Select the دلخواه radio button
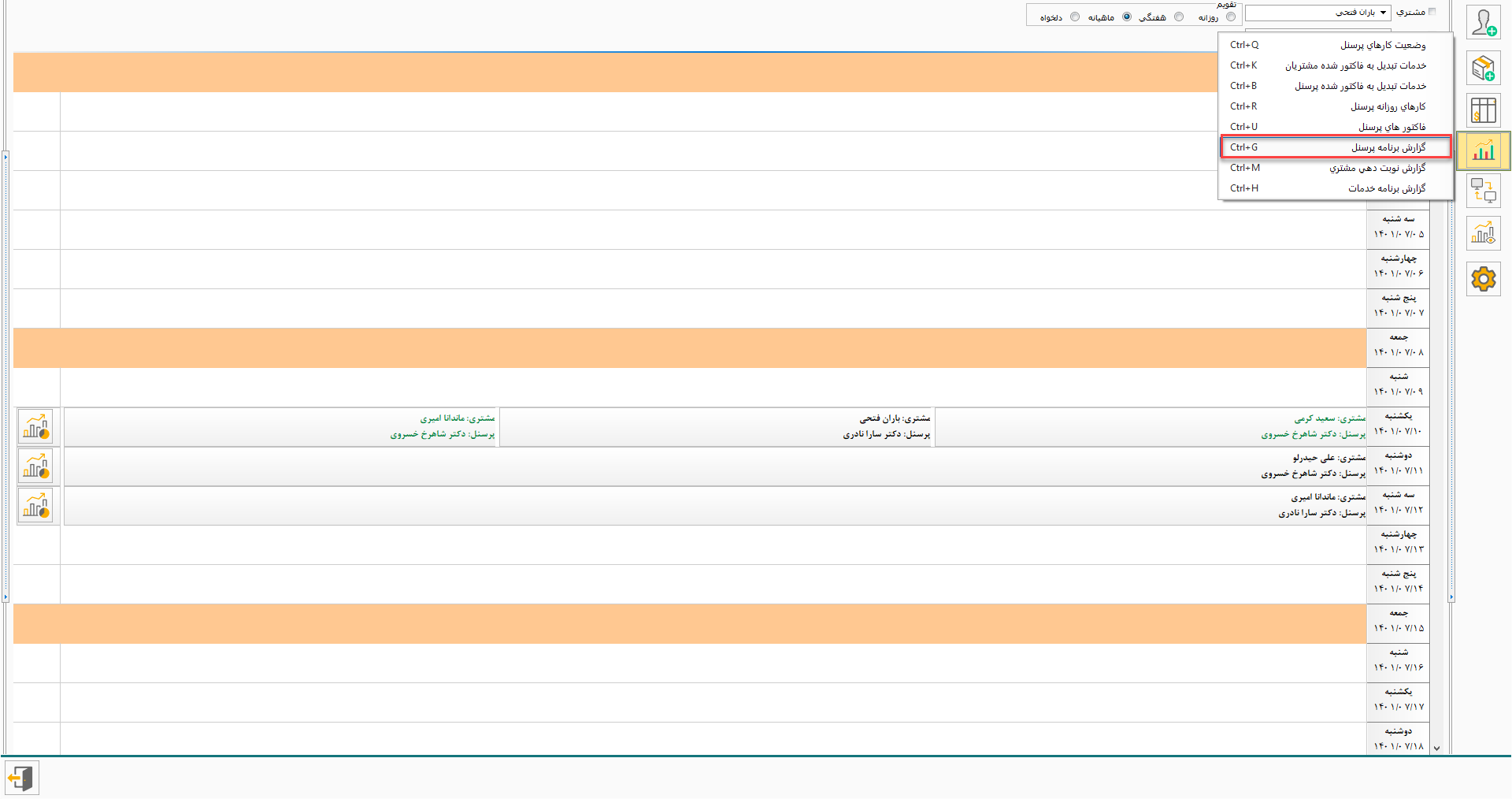1512x799 pixels. (x=1075, y=17)
